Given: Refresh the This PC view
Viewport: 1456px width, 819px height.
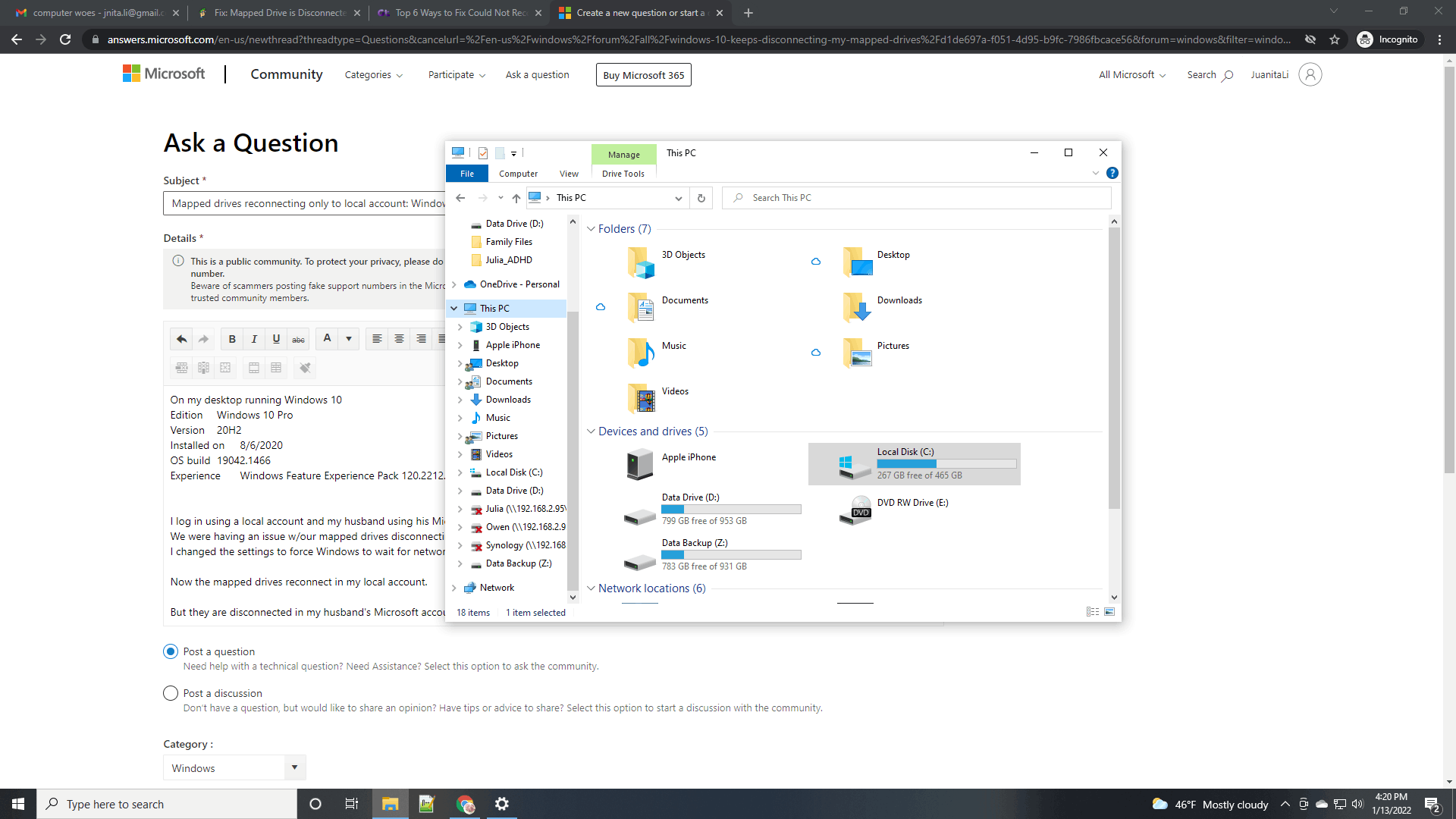Looking at the screenshot, I should pyautogui.click(x=701, y=198).
